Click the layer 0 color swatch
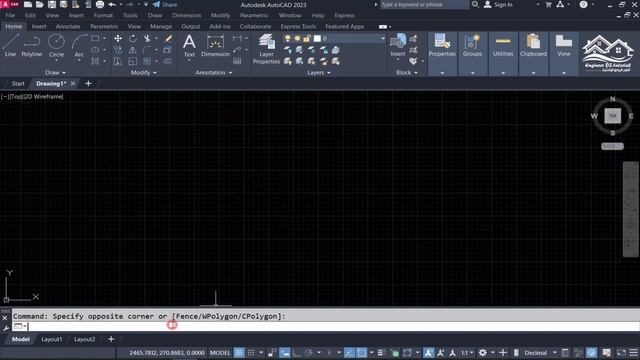Viewport: 640px width, 360px height. 317,38
